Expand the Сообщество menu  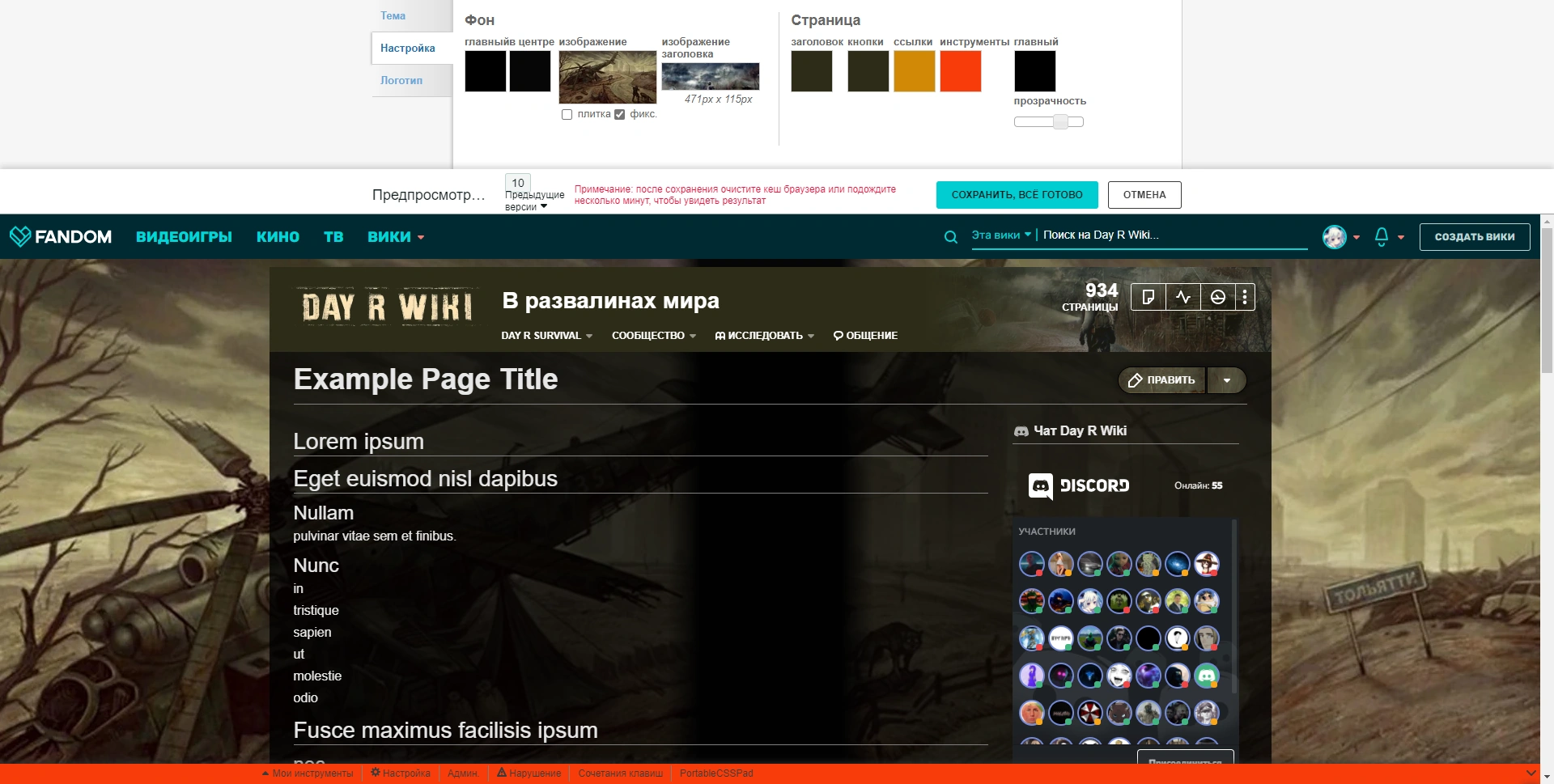click(x=654, y=336)
